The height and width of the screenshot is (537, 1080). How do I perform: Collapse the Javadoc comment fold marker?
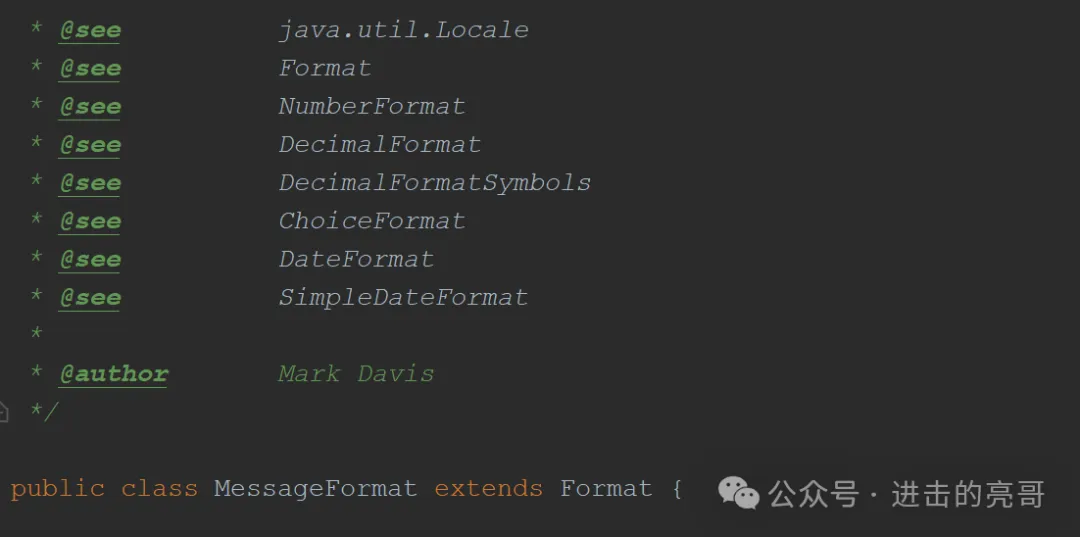coord(3,412)
